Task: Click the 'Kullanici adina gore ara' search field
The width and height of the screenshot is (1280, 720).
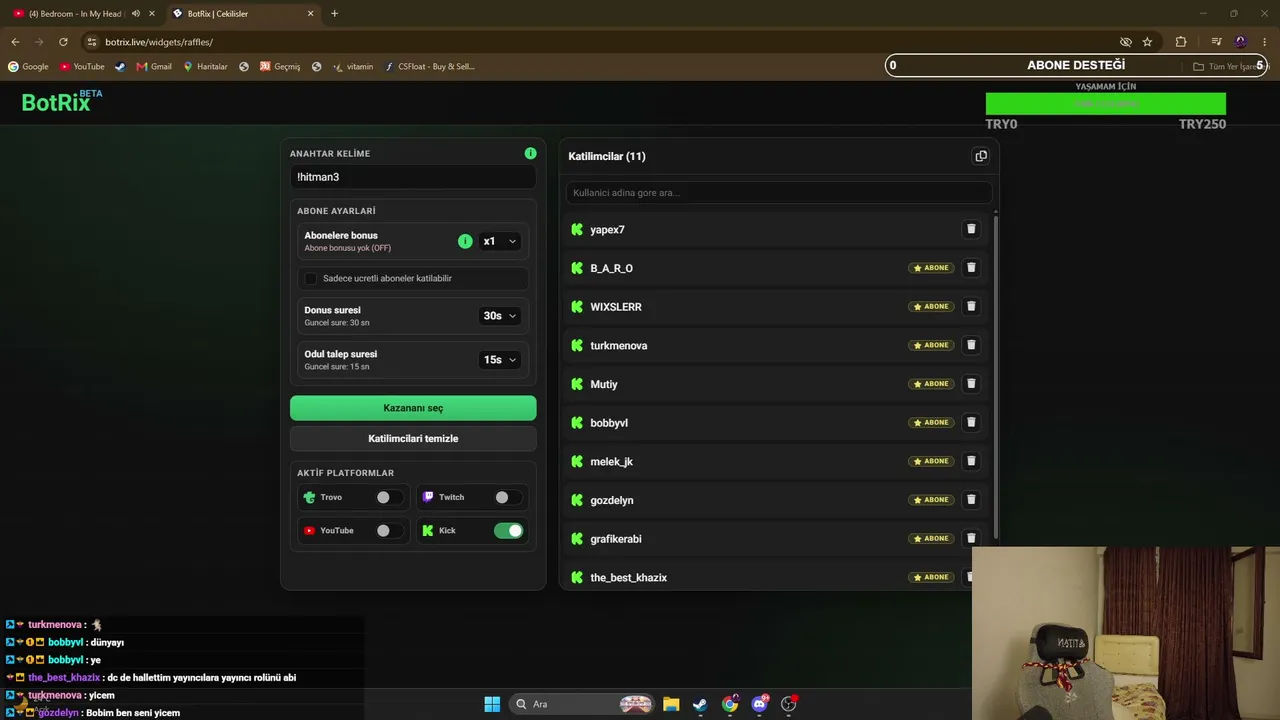Action: pyautogui.click(x=779, y=192)
